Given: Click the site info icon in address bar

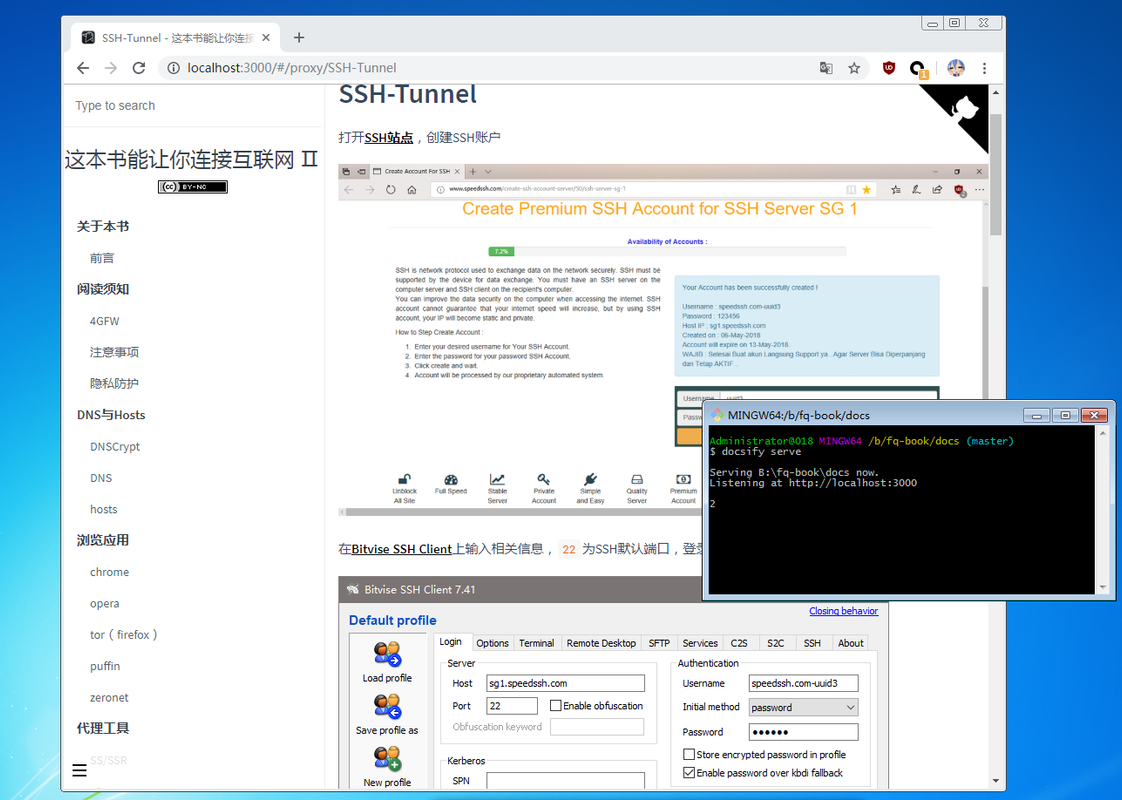Looking at the screenshot, I should coord(173,68).
